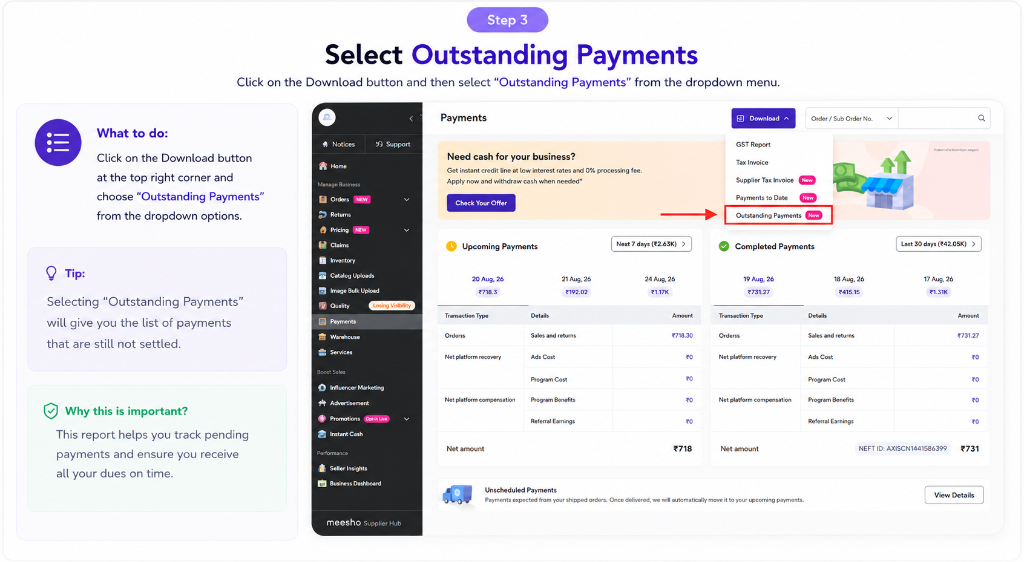Click the Payments icon in sidebar

click(322, 321)
